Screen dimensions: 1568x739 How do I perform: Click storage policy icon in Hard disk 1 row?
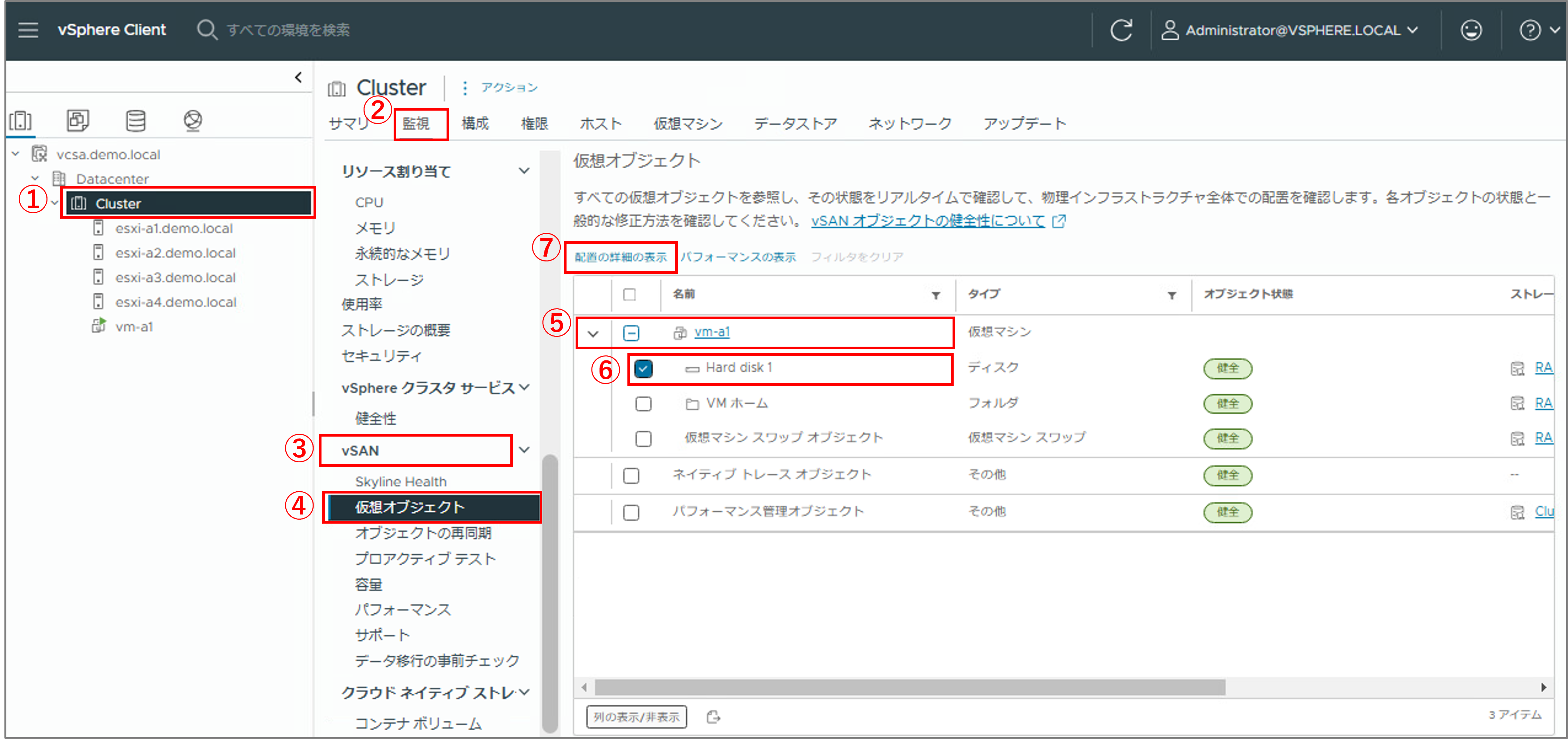(1518, 368)
